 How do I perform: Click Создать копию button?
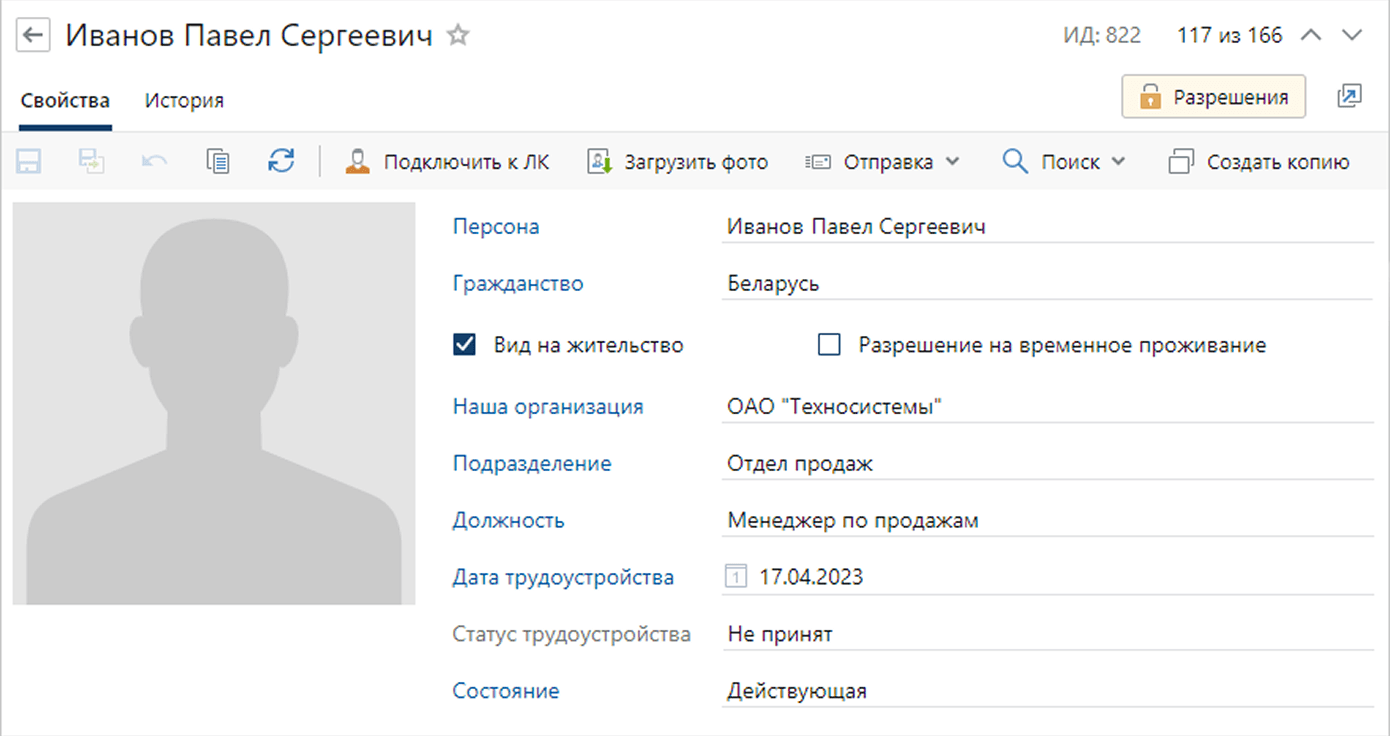tap(1259, 162)
